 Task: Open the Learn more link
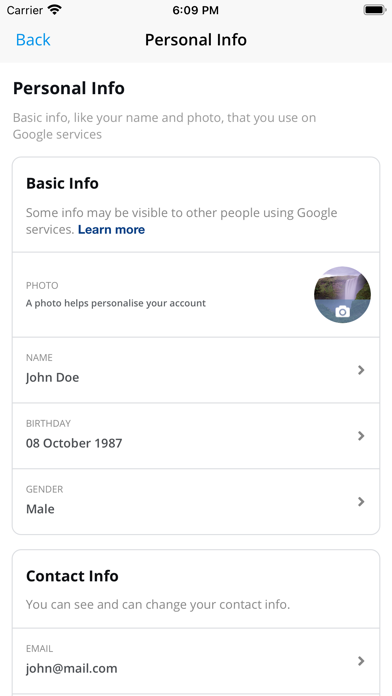(111, 229)
